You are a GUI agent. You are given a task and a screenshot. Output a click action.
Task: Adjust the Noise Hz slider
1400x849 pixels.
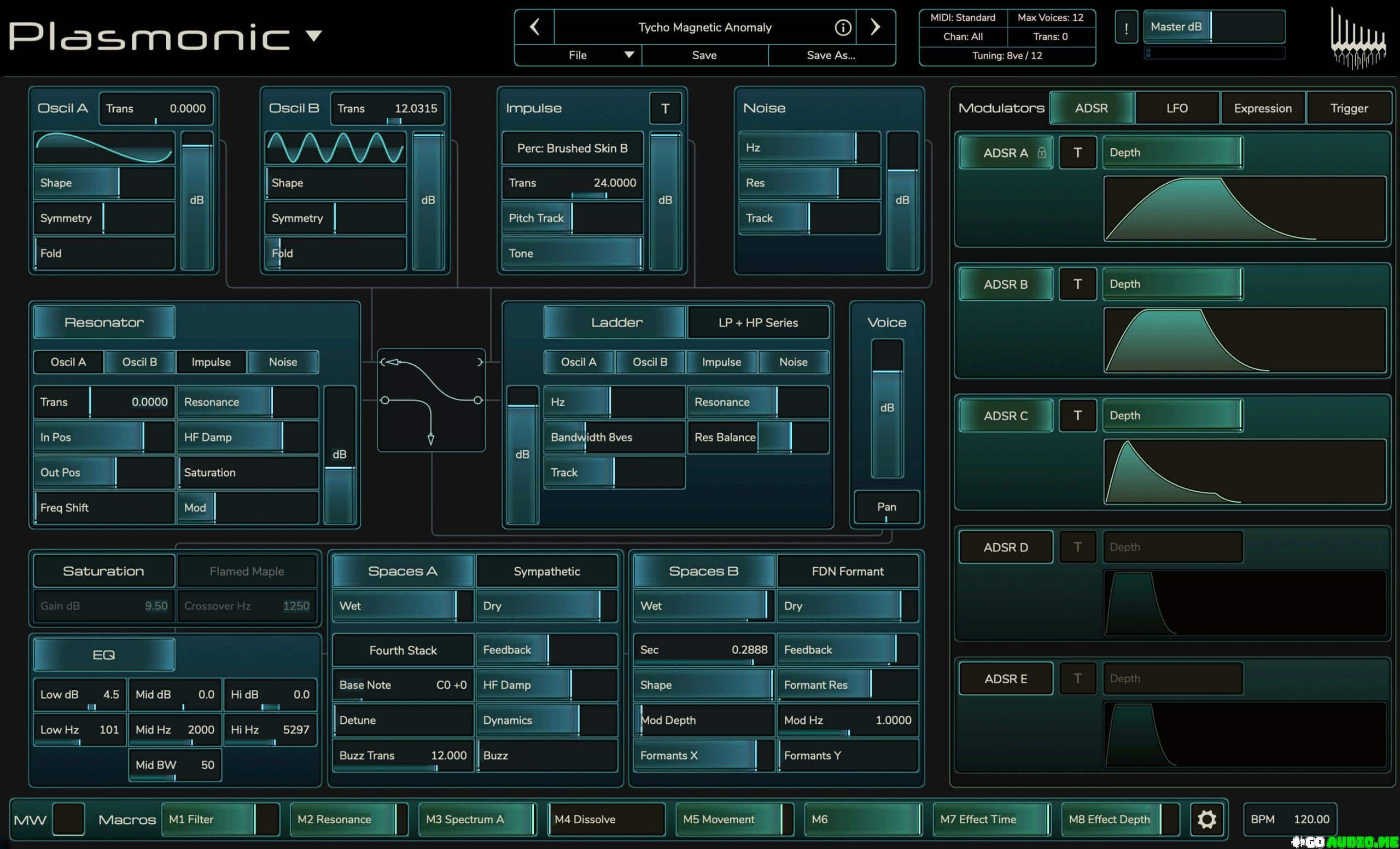click(x=810, y=148)
